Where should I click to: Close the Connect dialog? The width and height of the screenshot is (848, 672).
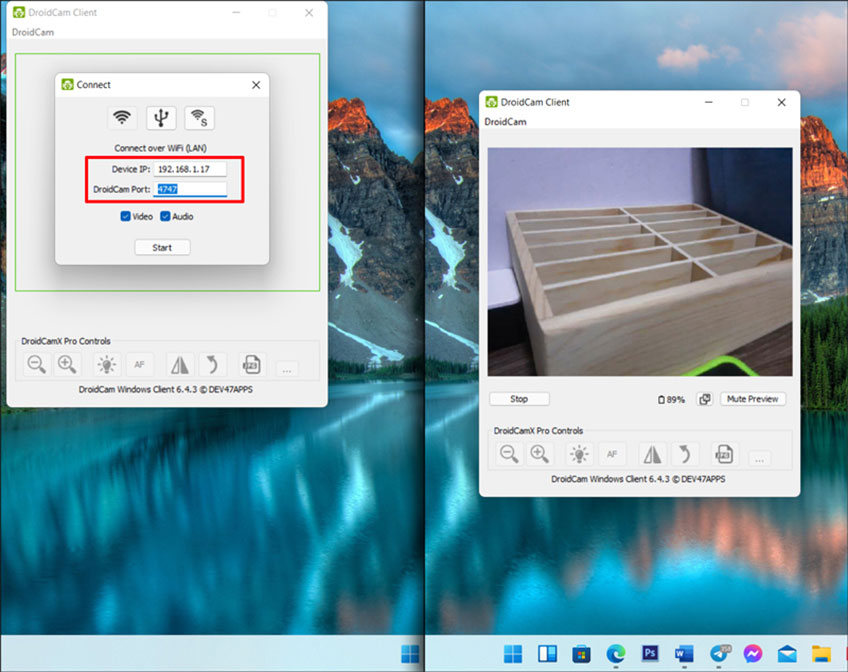coord(256,85)
